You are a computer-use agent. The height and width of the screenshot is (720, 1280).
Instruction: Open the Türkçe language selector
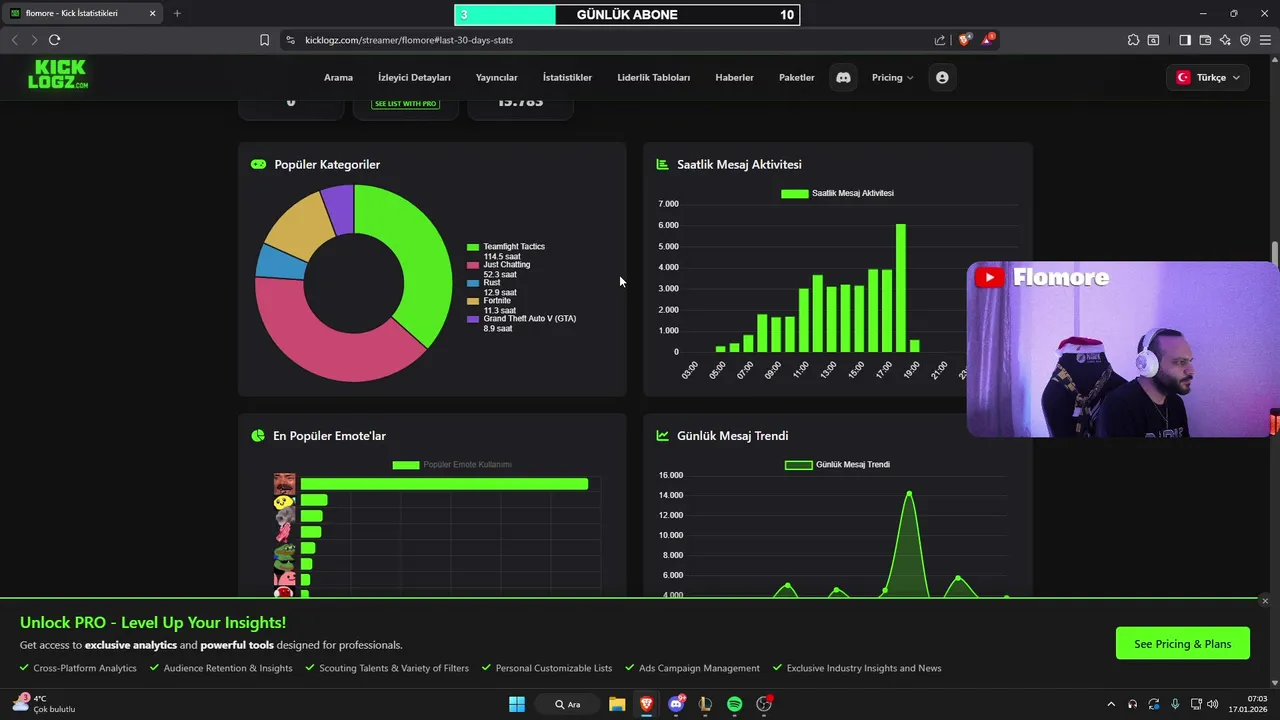[x=1208, y=77]
